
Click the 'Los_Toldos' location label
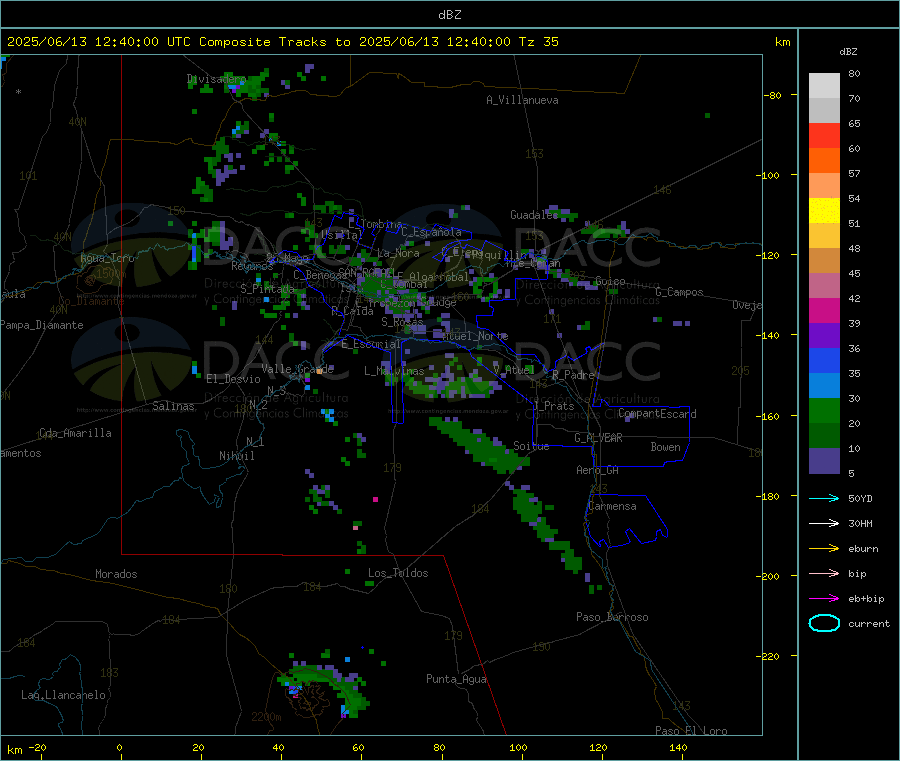(x=398, y=573)
